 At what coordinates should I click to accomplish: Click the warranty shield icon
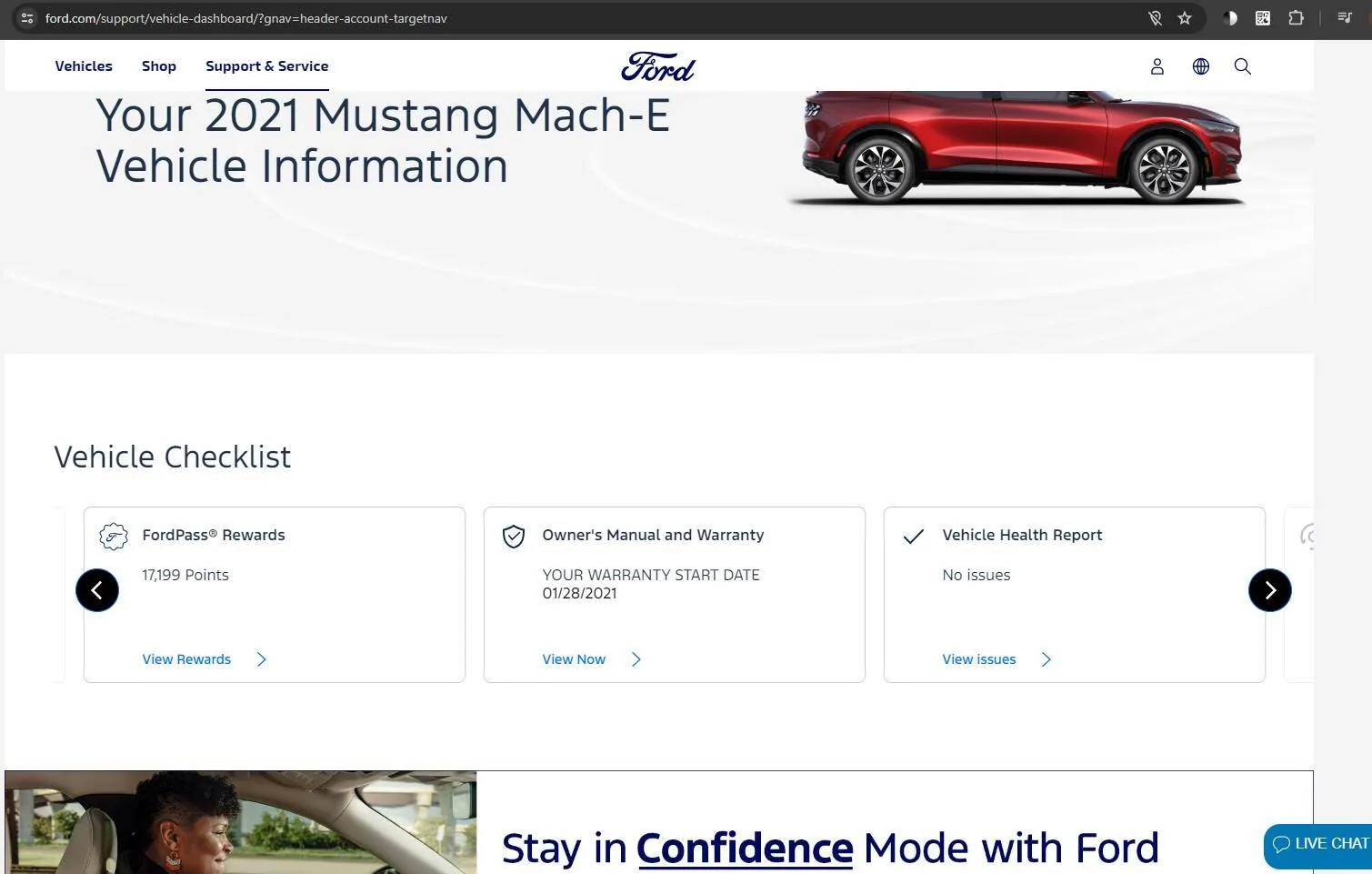[514, 537]
